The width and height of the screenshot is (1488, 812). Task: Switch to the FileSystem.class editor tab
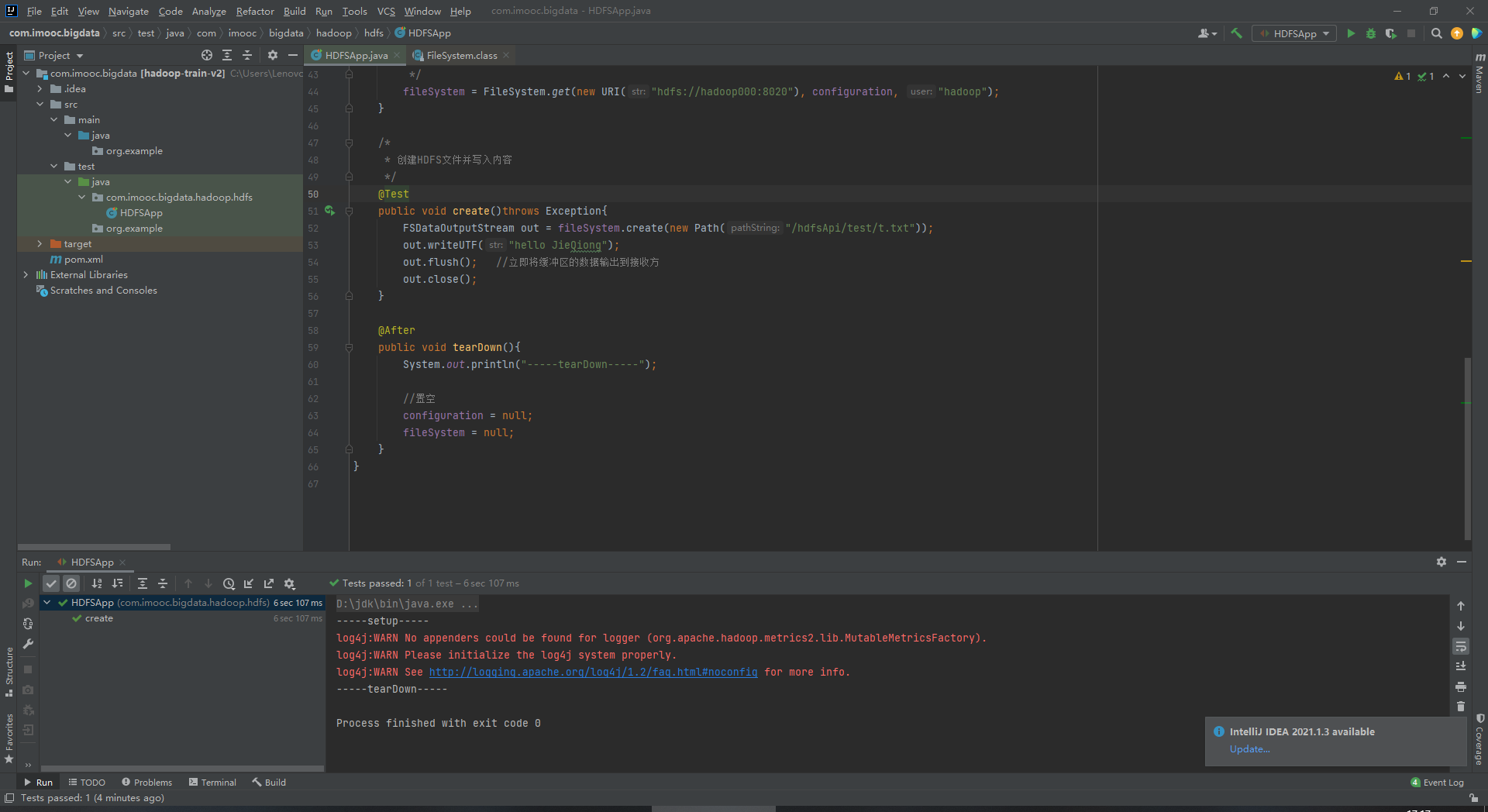tap(461, 55)
